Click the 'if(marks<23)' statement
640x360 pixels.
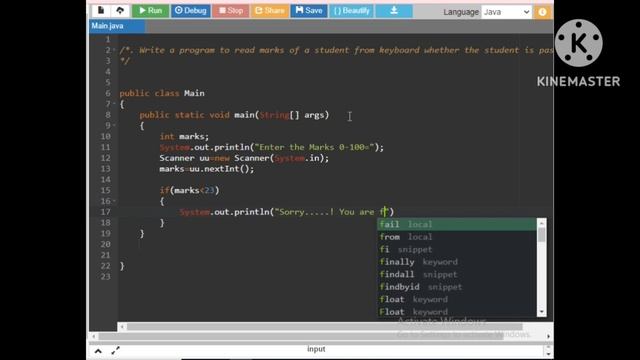189,191
